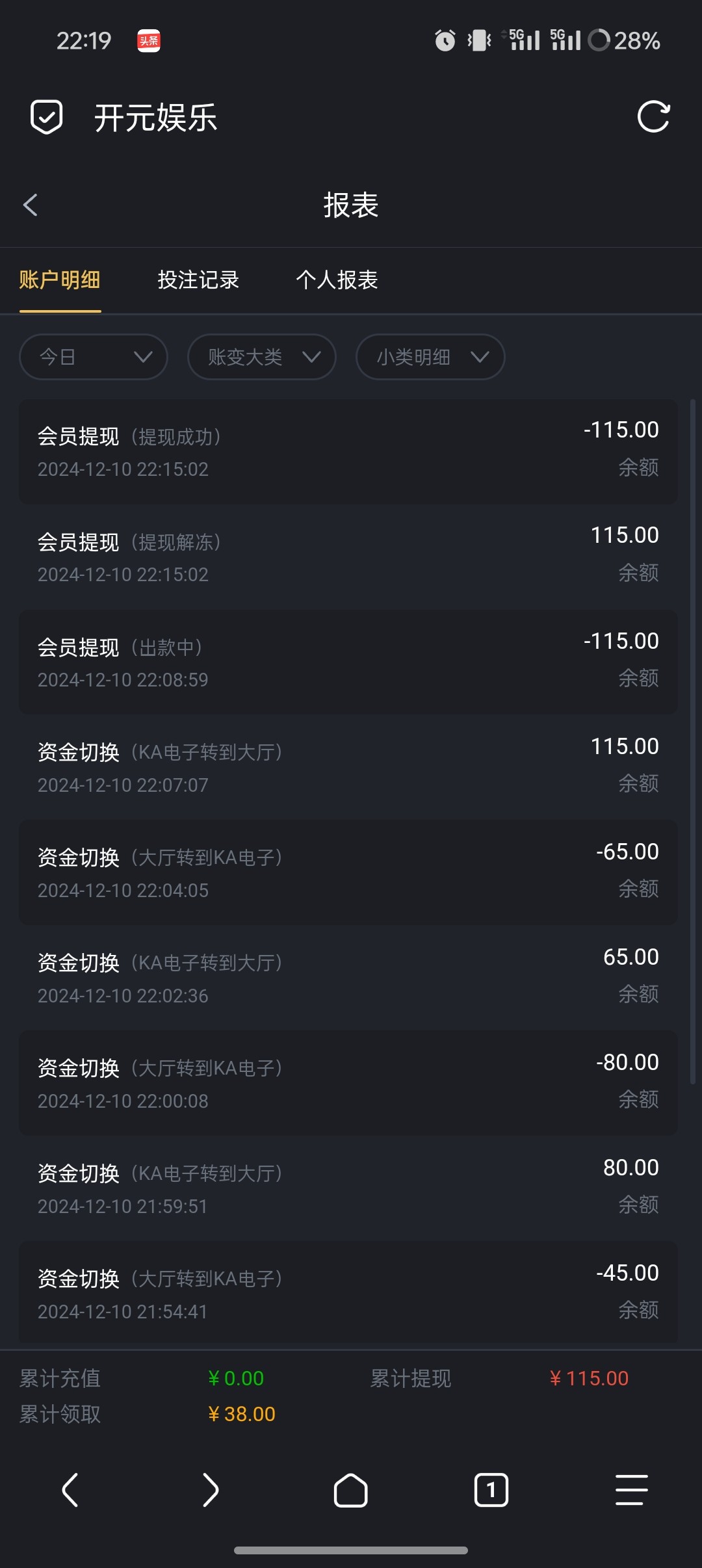Viewport: 702px width, 1568px height.
Task: Open the 出款中 withdrawal entry
Action: 348,662
